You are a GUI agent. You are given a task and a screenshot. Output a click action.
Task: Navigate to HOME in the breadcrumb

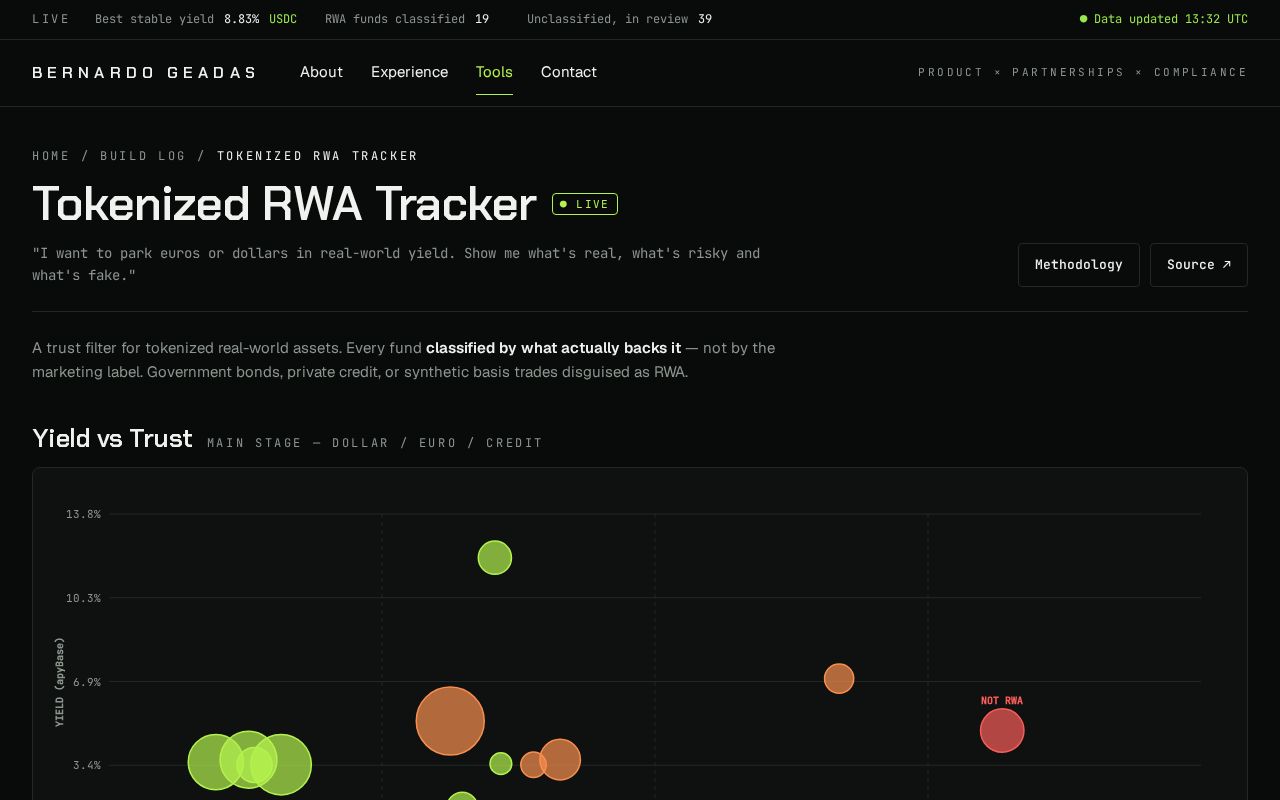tap(51, 156)
